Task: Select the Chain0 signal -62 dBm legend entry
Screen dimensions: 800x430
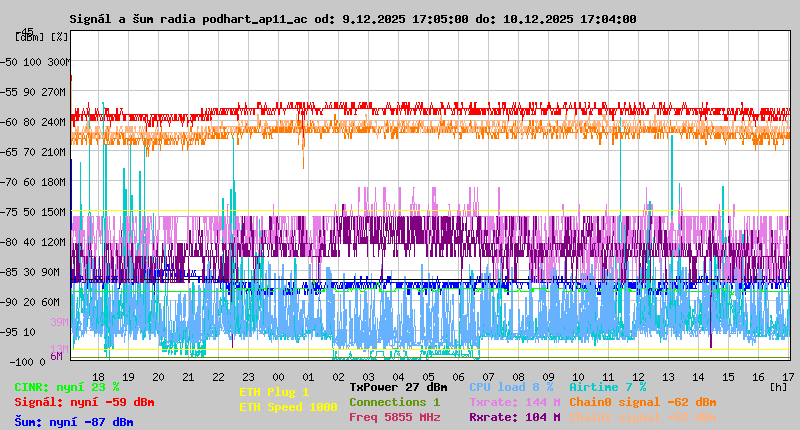Action: pyautogui.click(x=642, y=402)
